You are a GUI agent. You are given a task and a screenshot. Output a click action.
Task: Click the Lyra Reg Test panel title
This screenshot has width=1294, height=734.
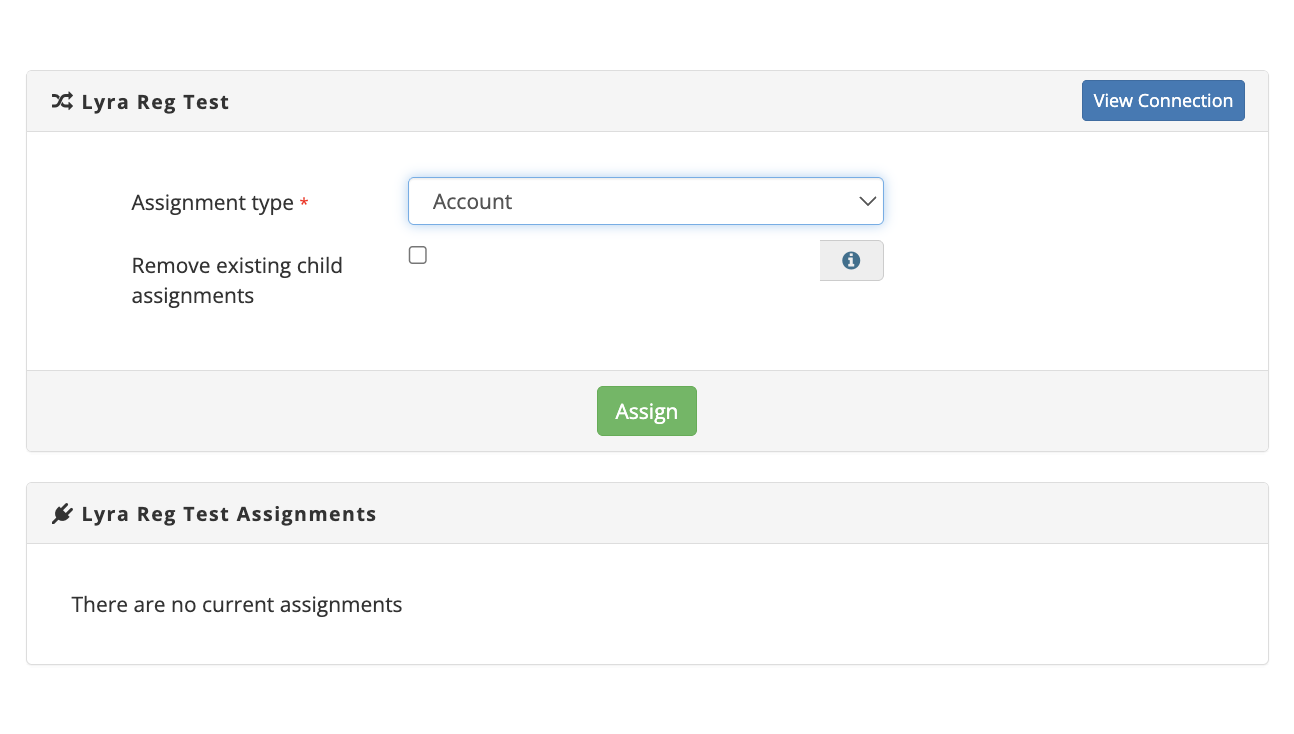[x=155, y=102]
